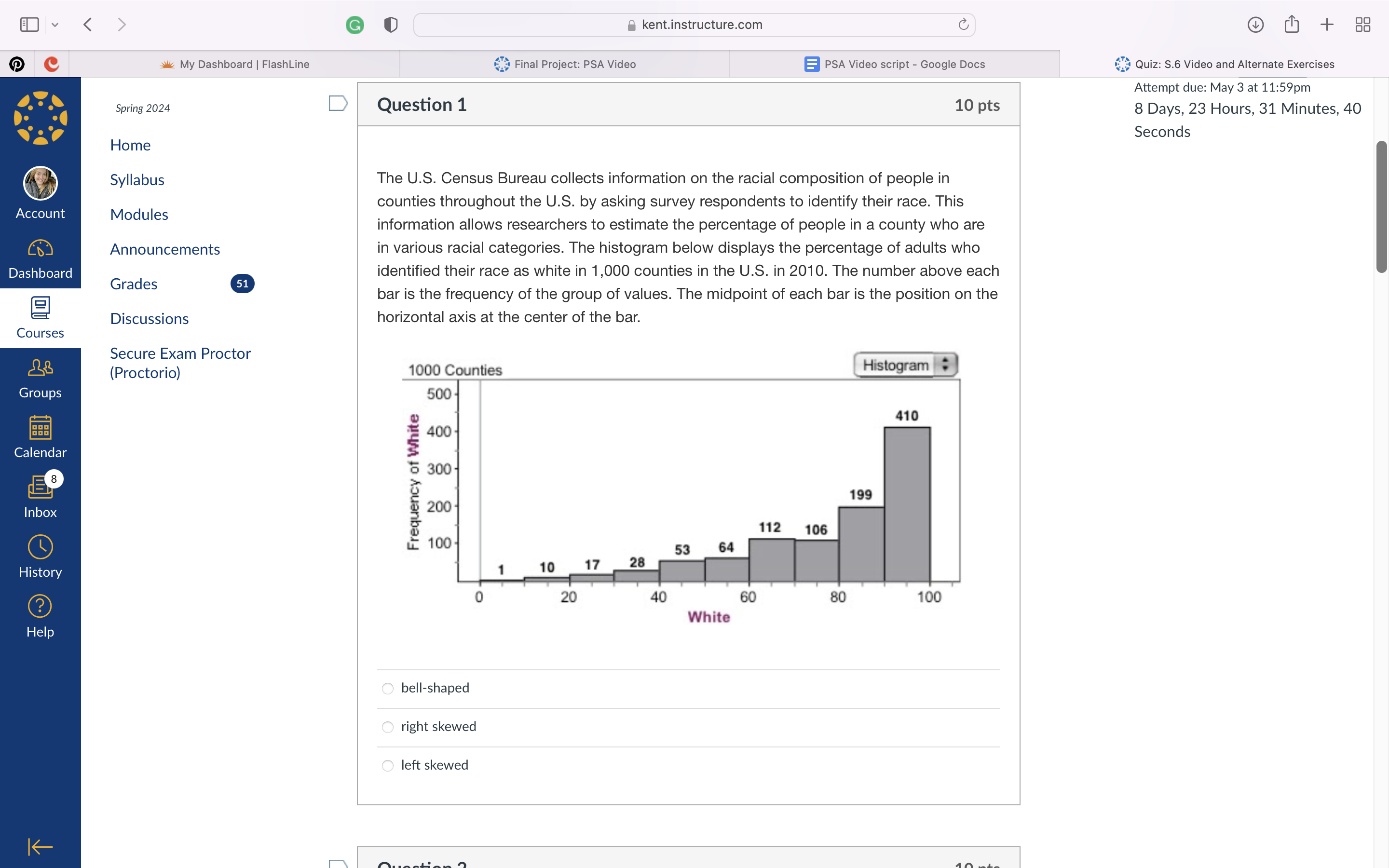Select the bell-shaped answer
This screenshot has width=1389, height=868.
pos(388,688)
